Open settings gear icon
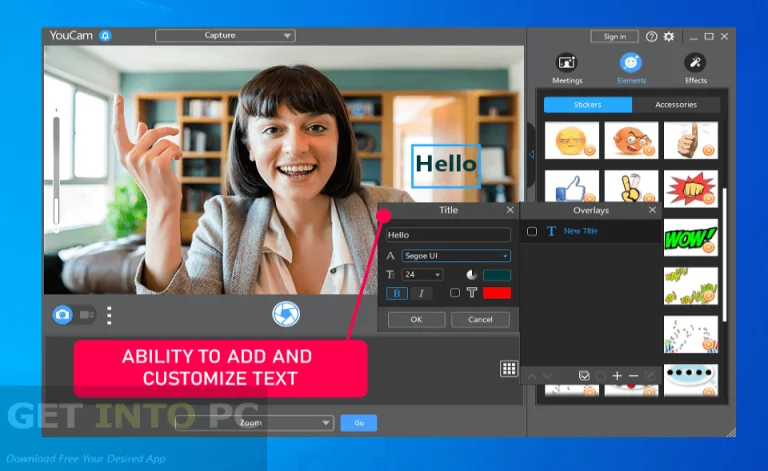The image size is (768, 471). click(x=669, y=37)
